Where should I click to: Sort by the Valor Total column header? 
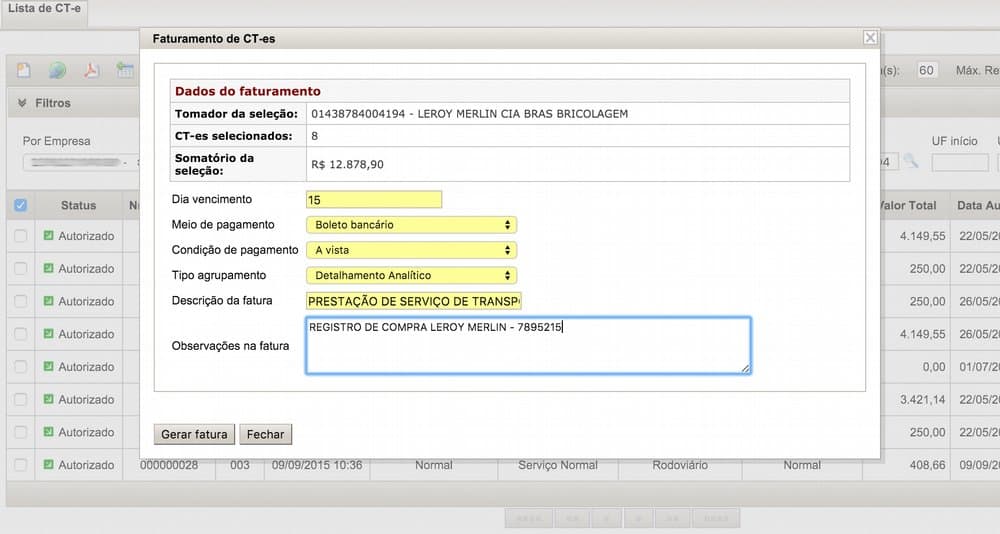coord(906,205)
